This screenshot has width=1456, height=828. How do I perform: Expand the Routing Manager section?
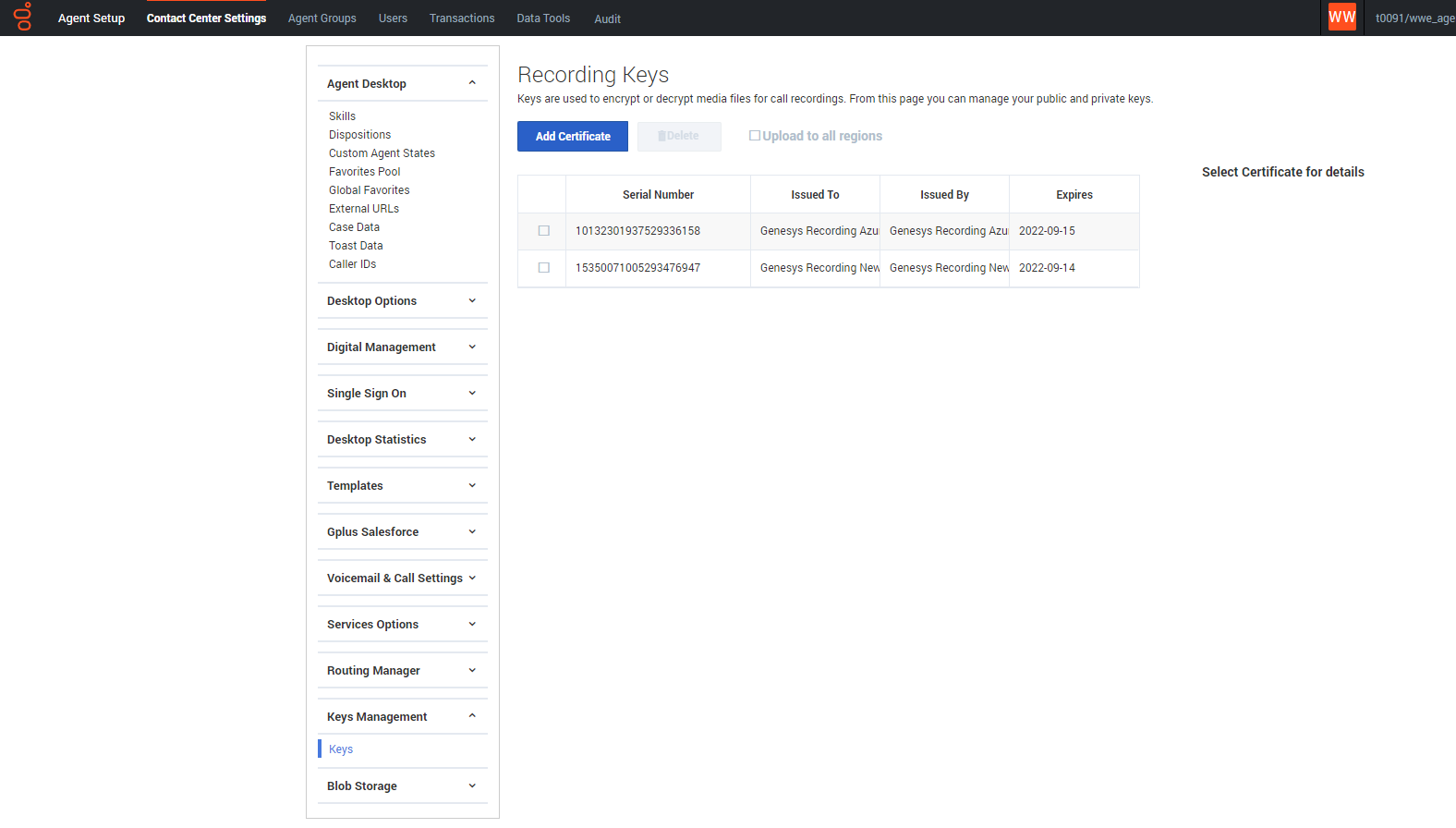pos(403,671)
